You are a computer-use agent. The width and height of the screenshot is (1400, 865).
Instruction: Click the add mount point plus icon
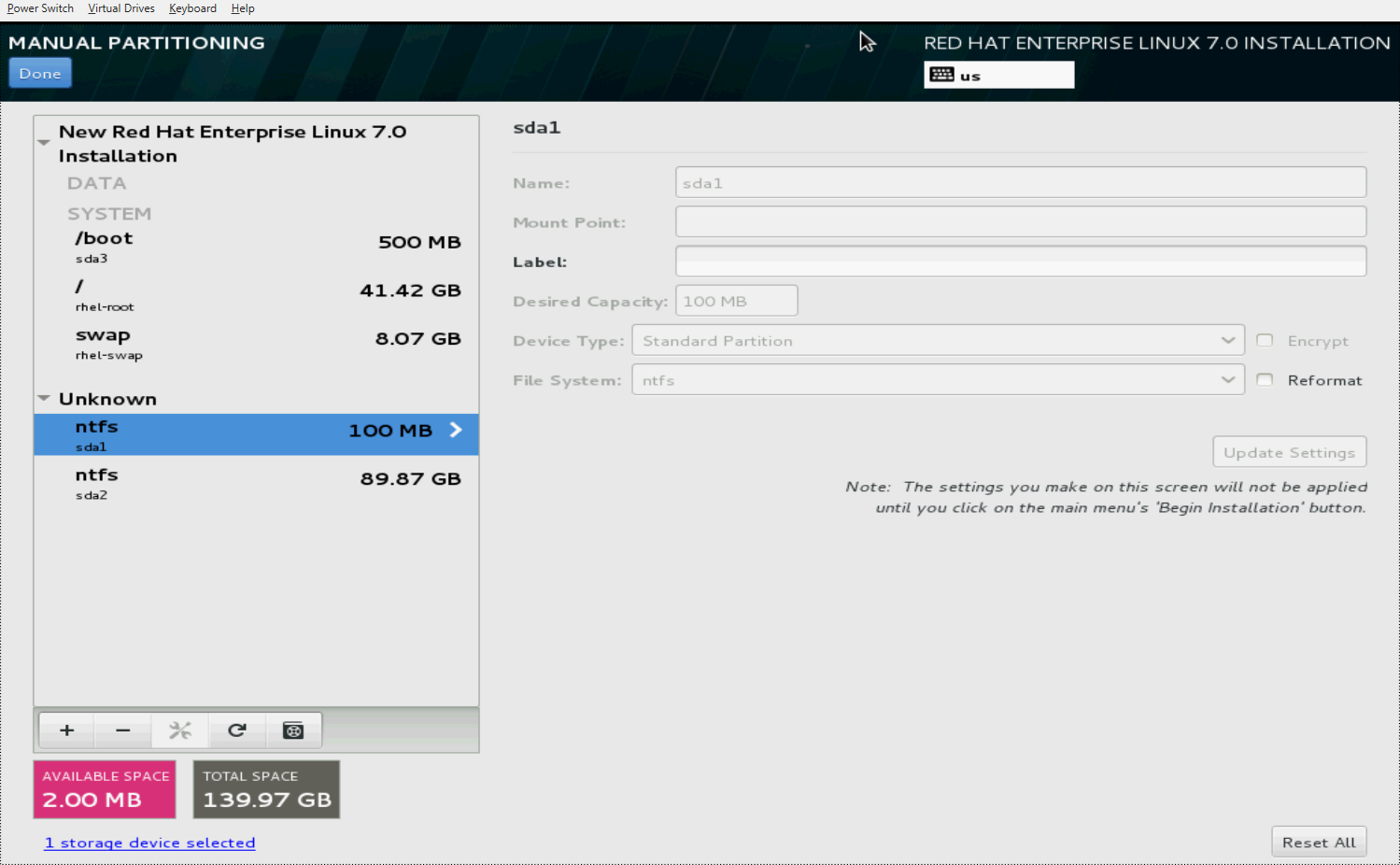point(66,730)
